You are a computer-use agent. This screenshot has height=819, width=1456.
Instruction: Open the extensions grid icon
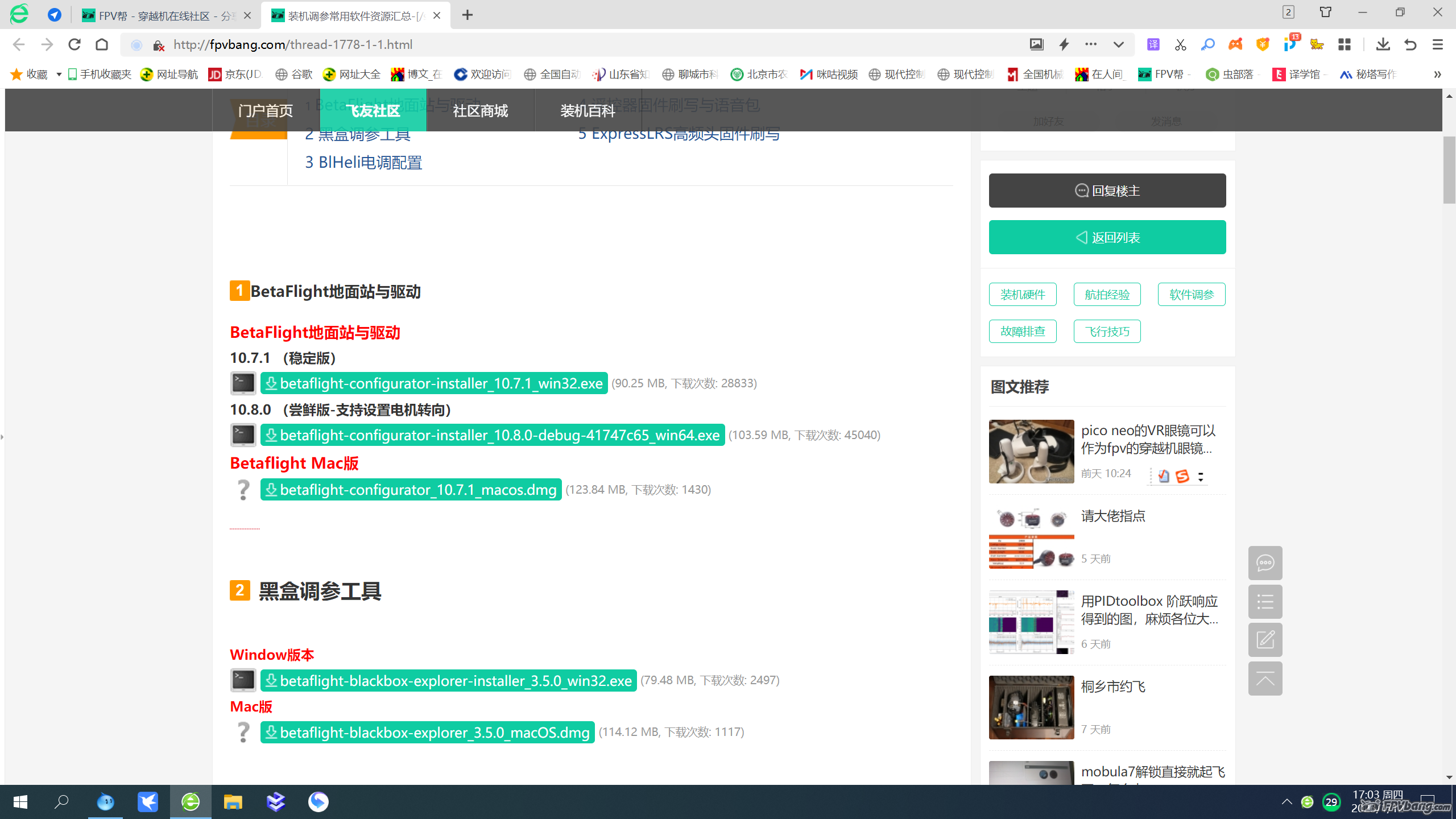click(x=1345, y=44)
